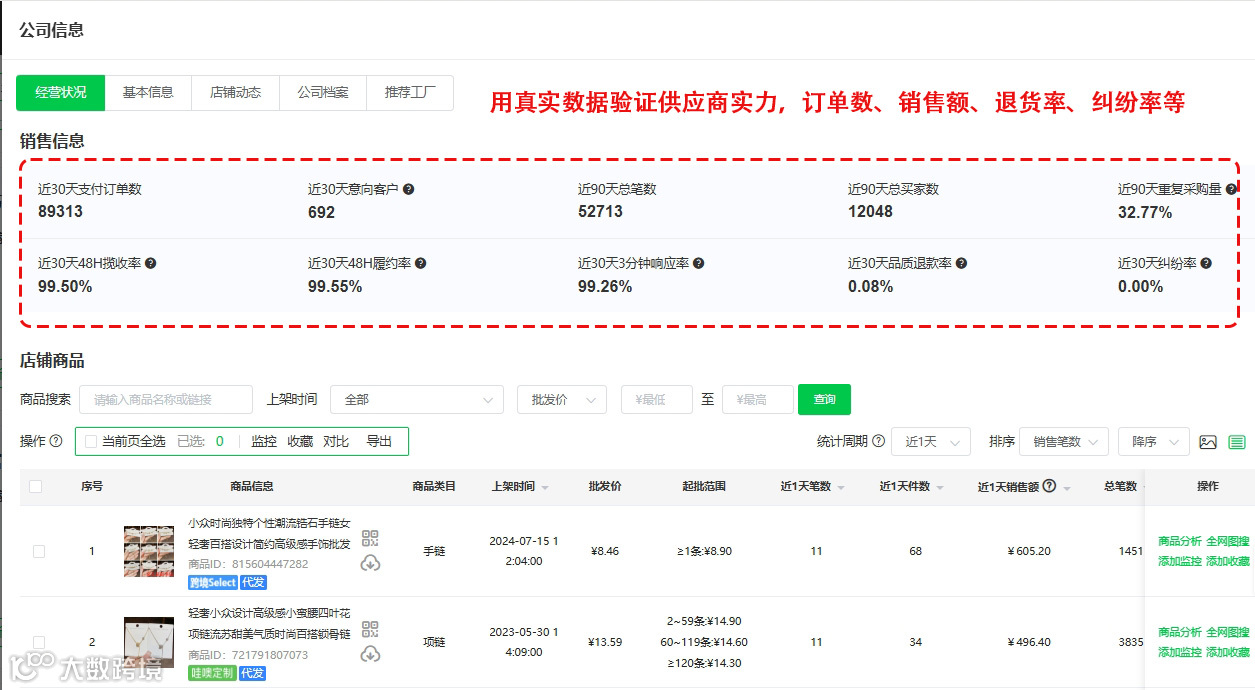Open 全网图搜 link for row 2
The height and width of the screenshot is (690, 1255).
[x=1228, y=632]
